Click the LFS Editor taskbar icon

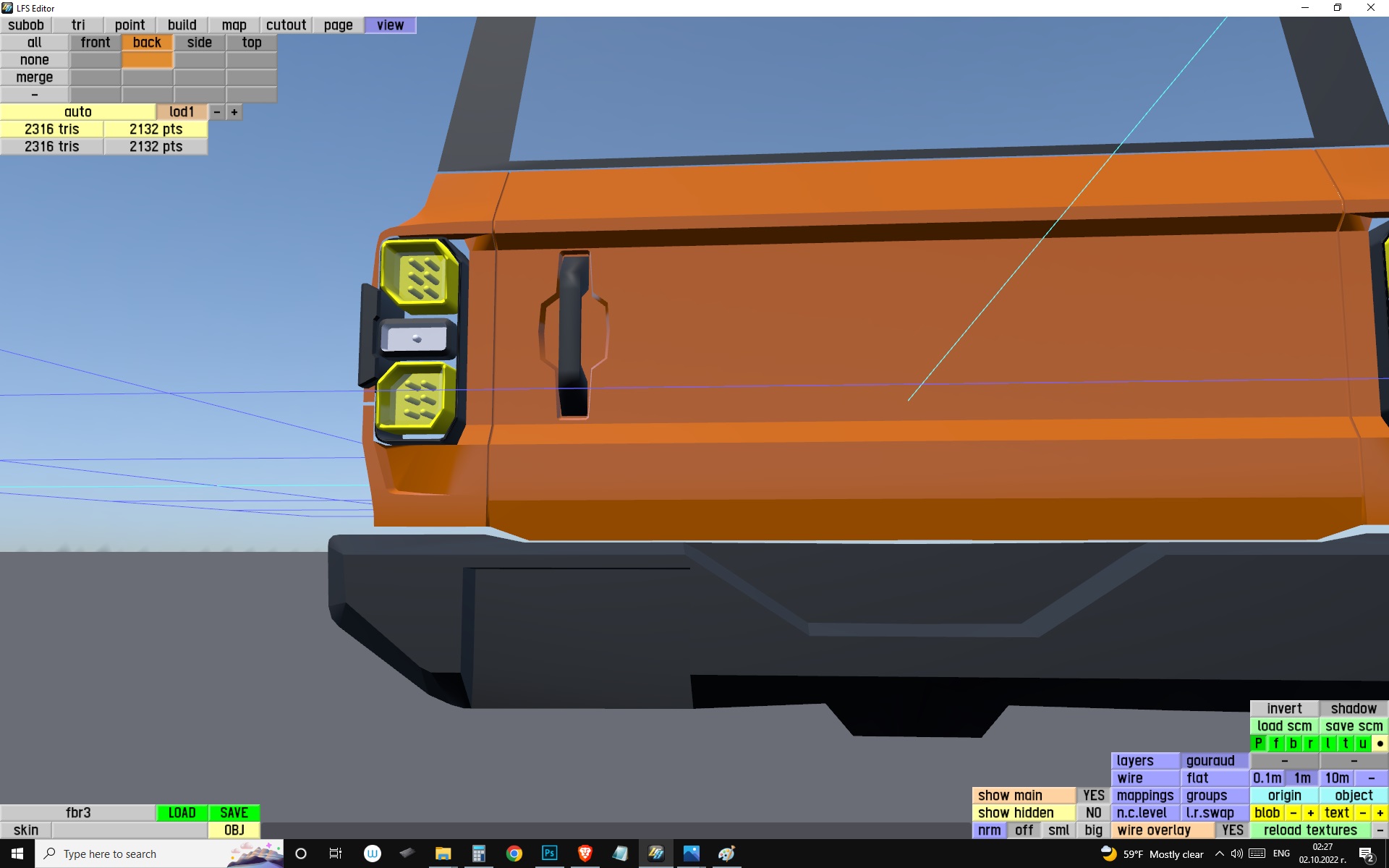pyautogui.click(x=655, y=854)
